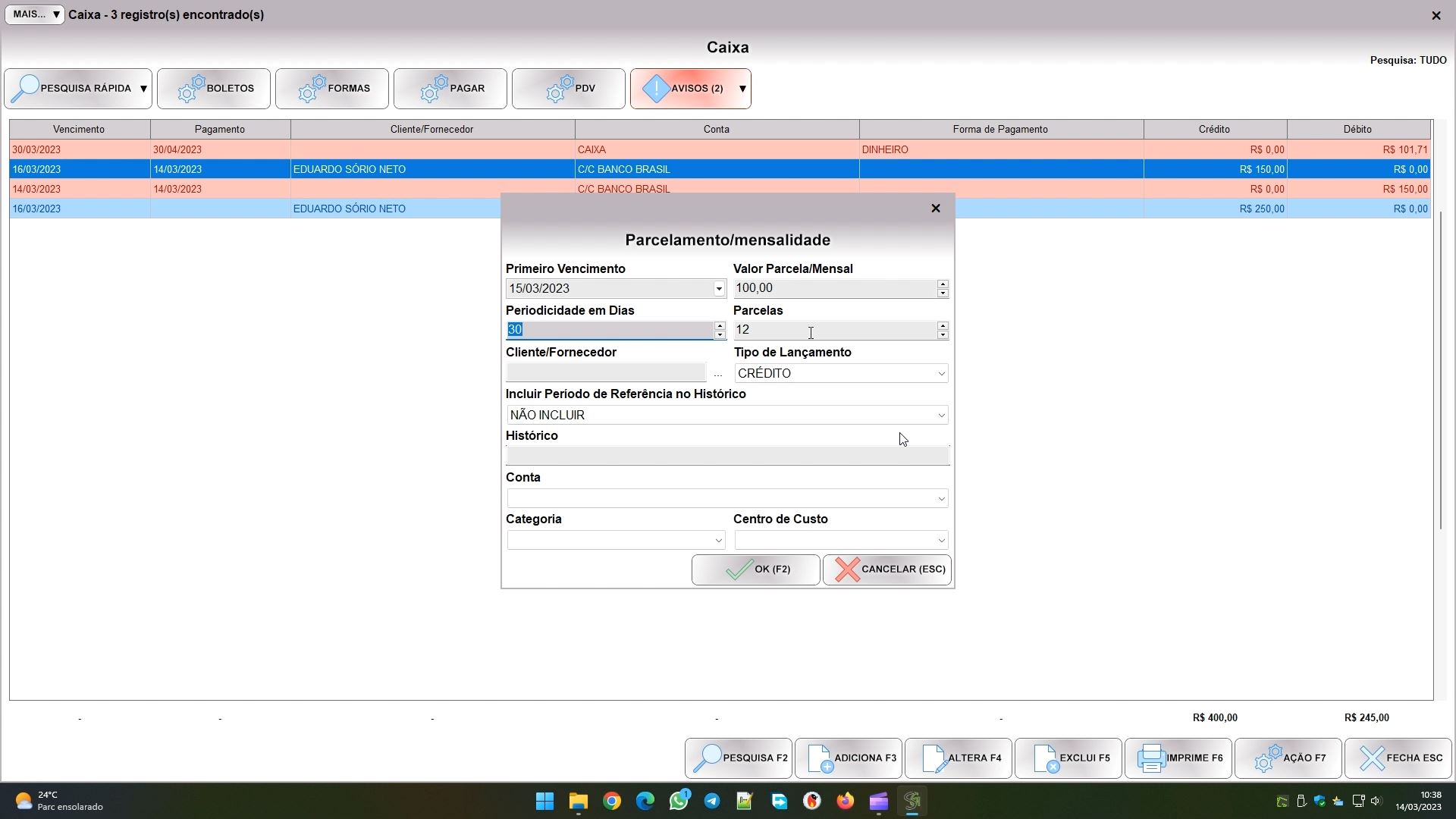Expand the Incluir Período de Referência dropdown
This screenshot has width=1456, height=819.
[941, 415]
